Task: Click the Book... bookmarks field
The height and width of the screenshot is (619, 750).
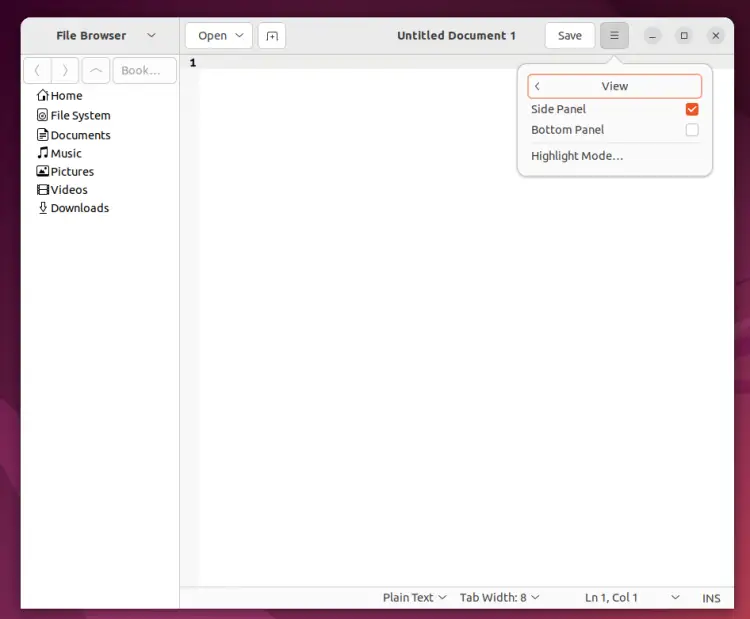Action: tap(144, 71)
